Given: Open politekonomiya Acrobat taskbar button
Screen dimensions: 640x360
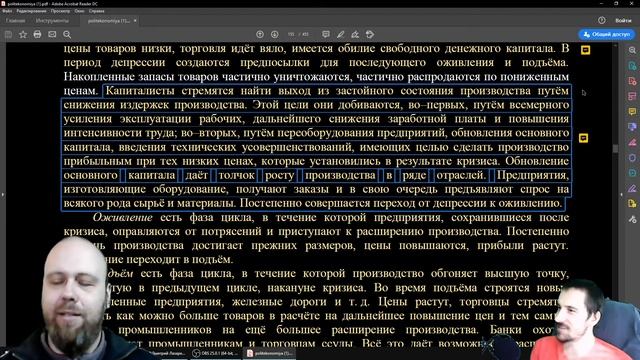Looking at the screenshot, I should coord(269,353).
